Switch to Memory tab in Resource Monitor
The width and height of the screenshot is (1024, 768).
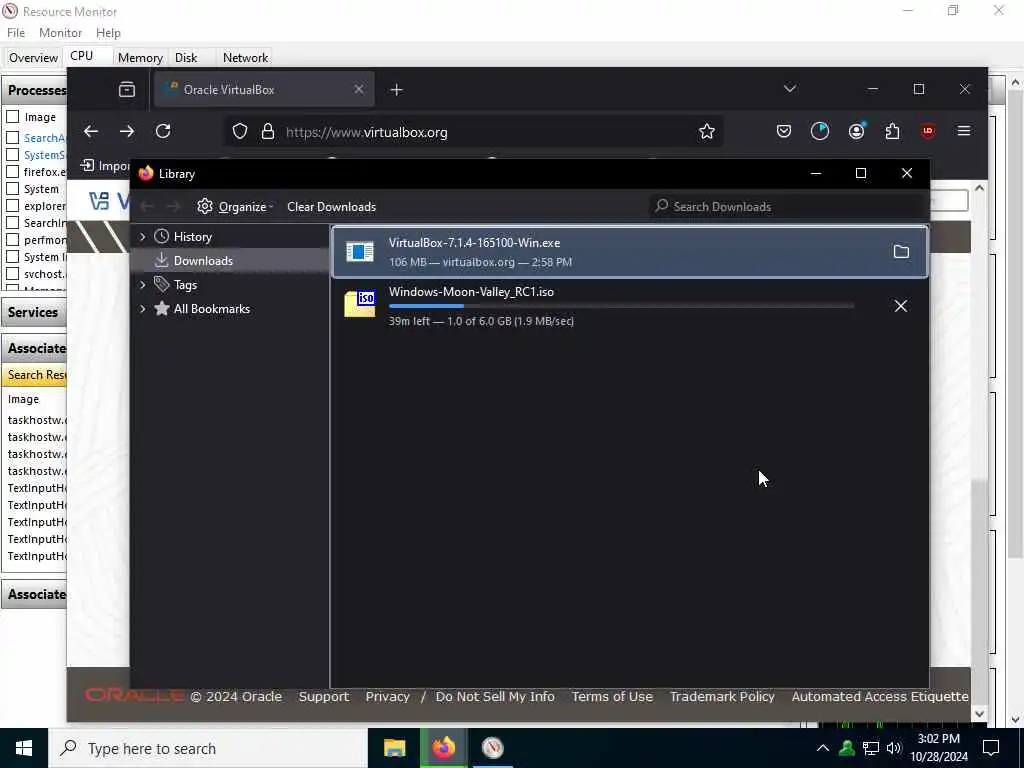140,57
